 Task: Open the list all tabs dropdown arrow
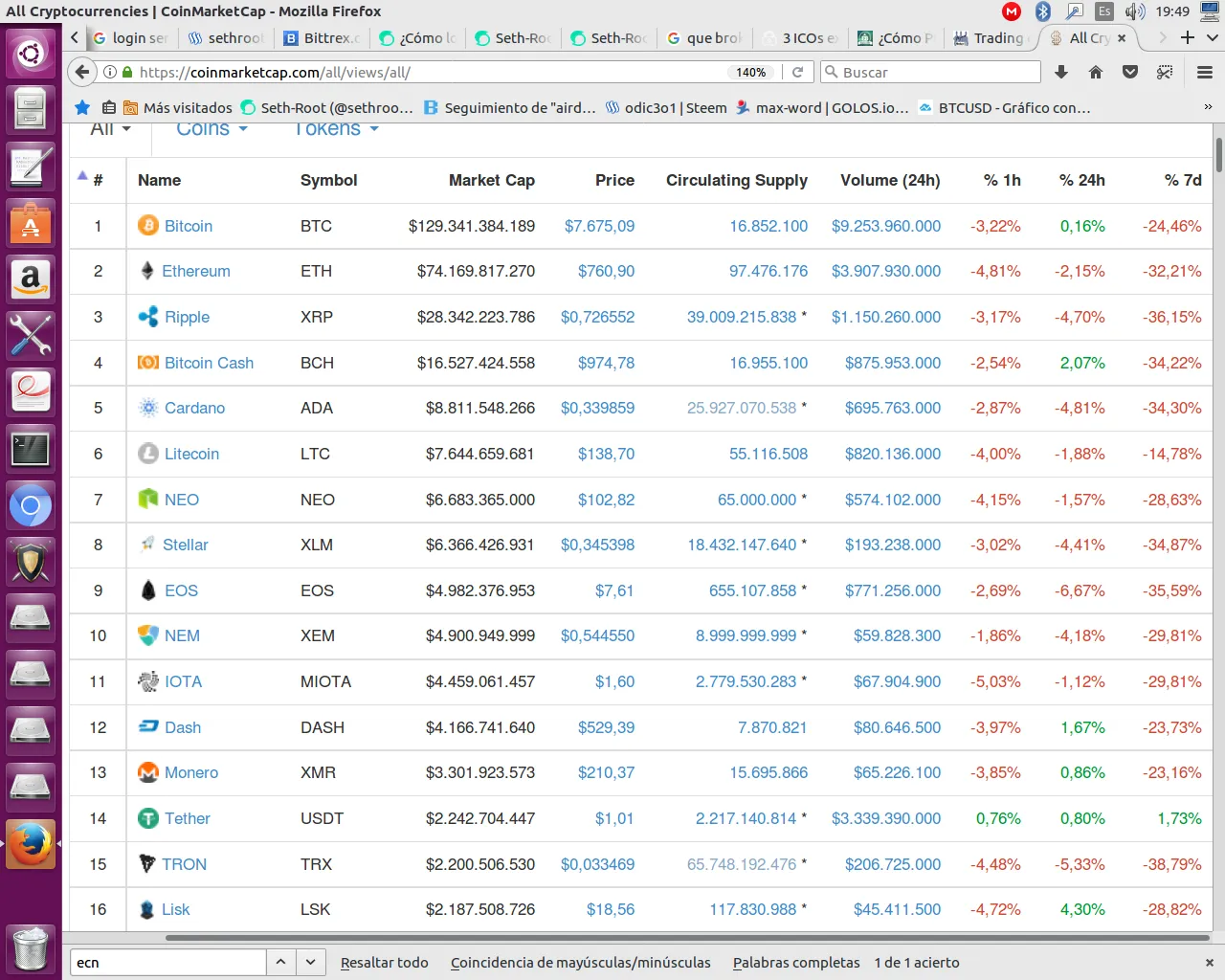(x=1212, y=37)
